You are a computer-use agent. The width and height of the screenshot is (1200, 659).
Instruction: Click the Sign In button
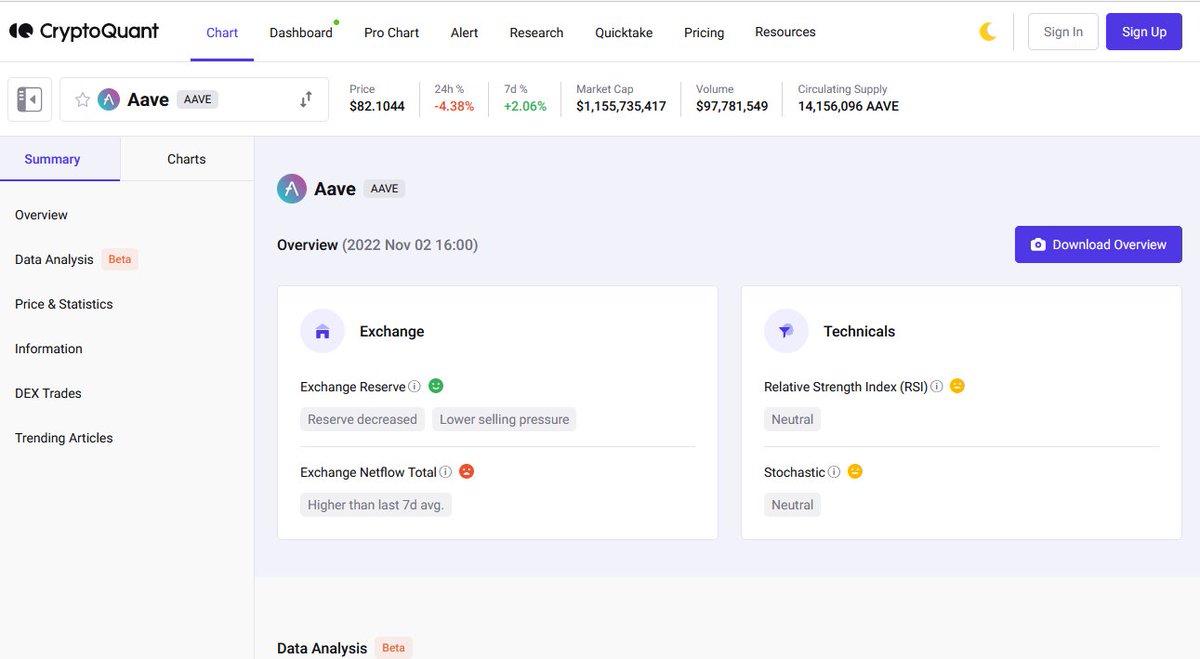(x=1063, y=32)
